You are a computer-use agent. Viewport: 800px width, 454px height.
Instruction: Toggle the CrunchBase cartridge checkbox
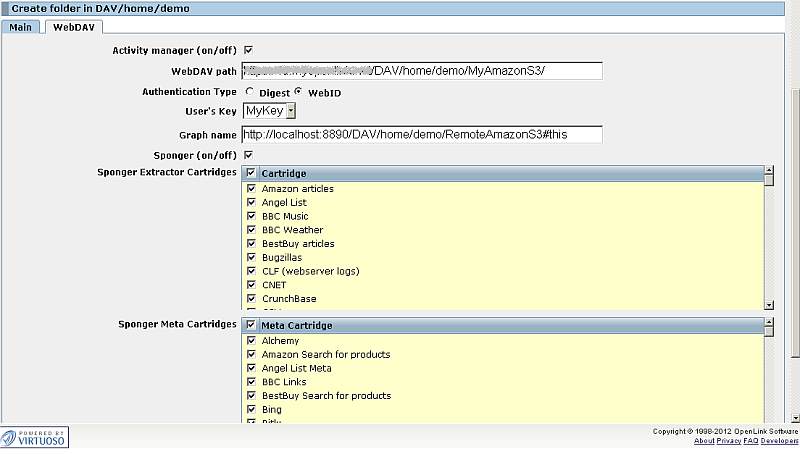click(251, 299)
